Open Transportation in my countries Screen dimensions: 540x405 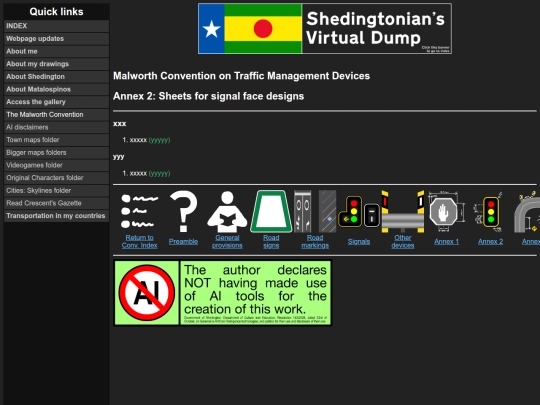click(56, 216)
